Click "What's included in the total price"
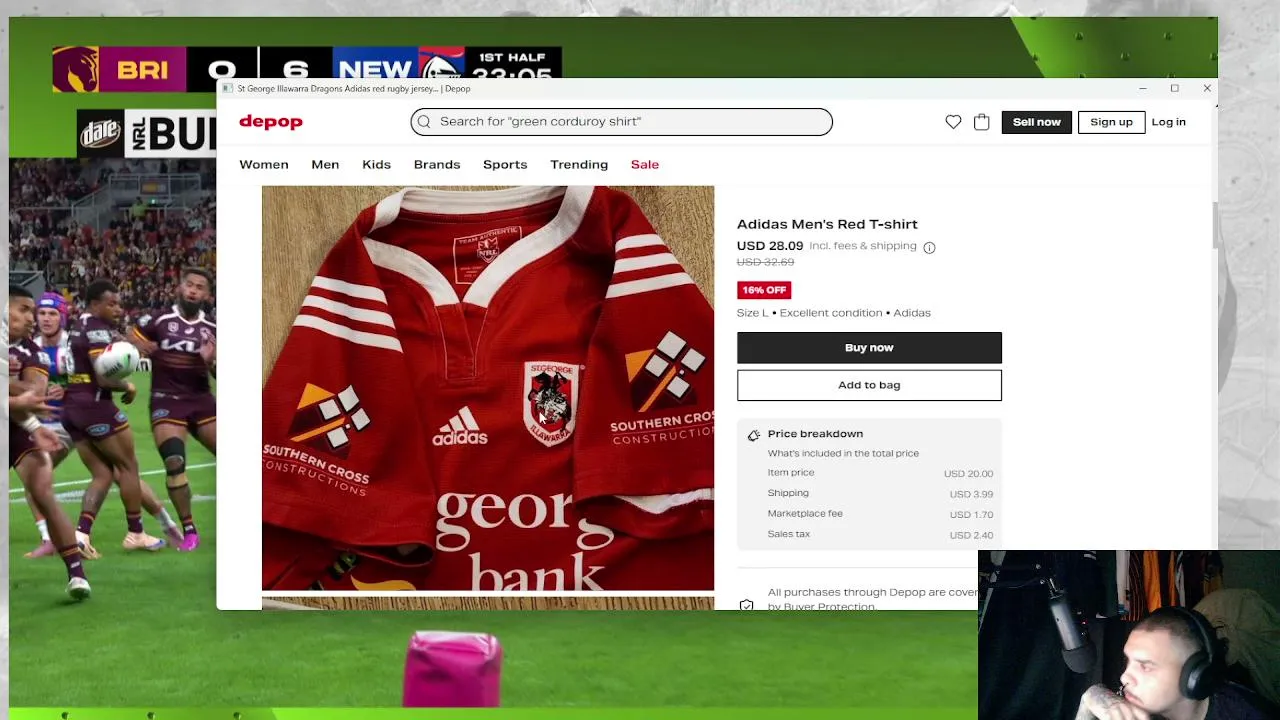 pos(843,453)
